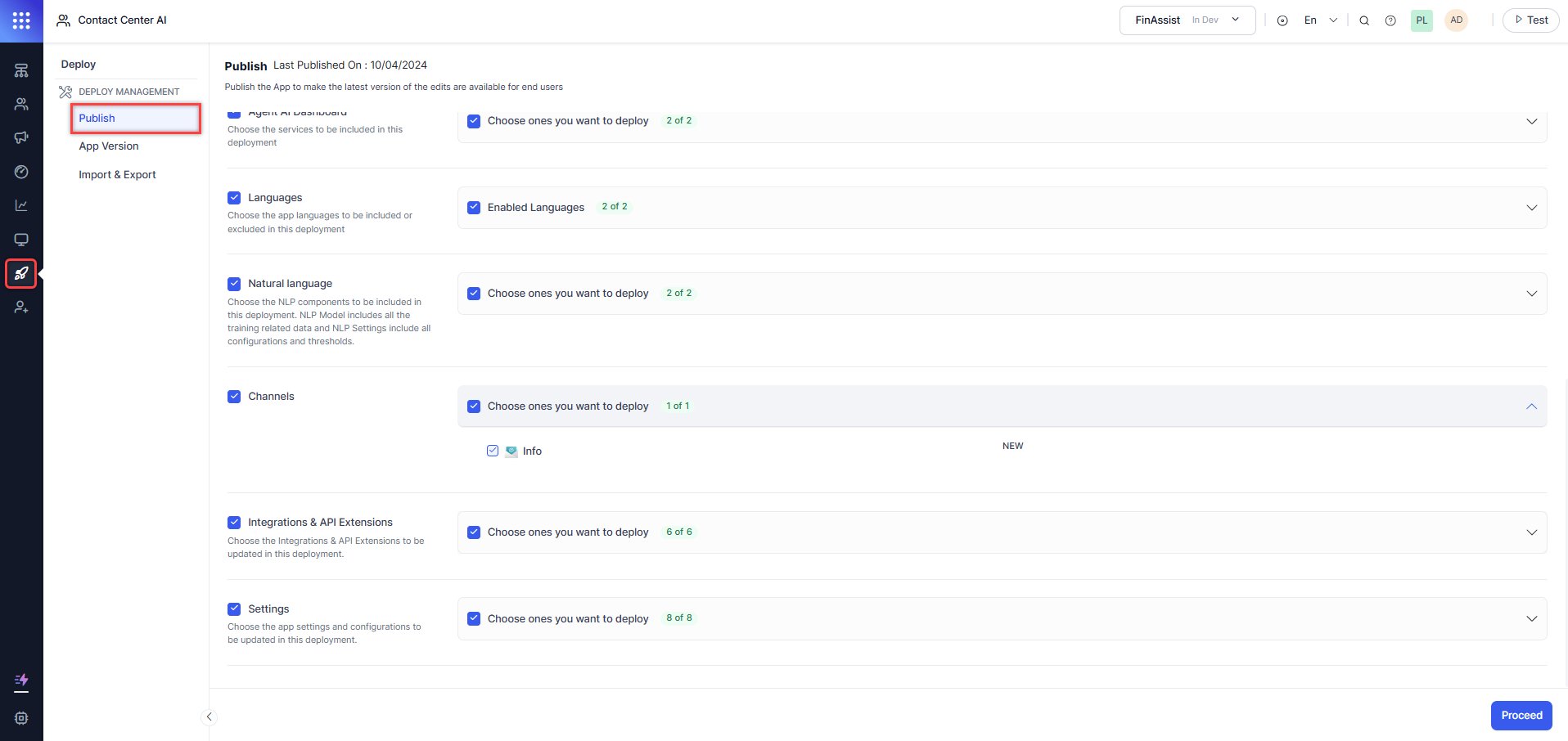Open App Version in Deploy menu
The width and height of the screenshot is (1568, 741).
click(x=109, y=146)
